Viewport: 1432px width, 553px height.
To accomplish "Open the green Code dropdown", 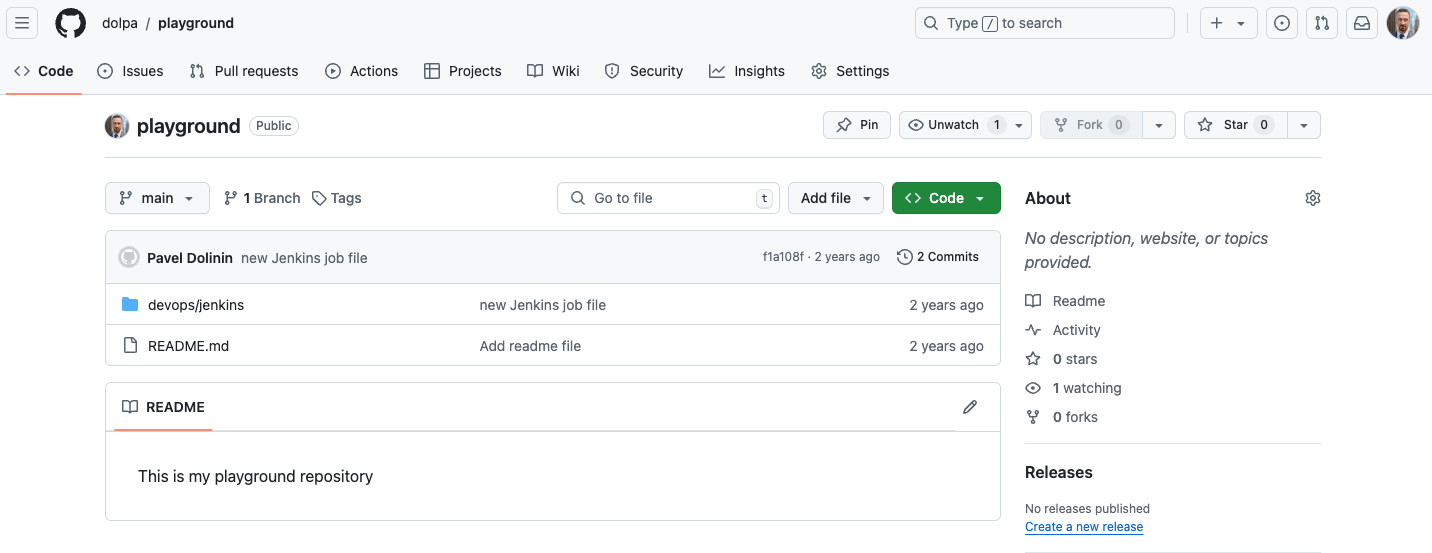I will 945,198.
